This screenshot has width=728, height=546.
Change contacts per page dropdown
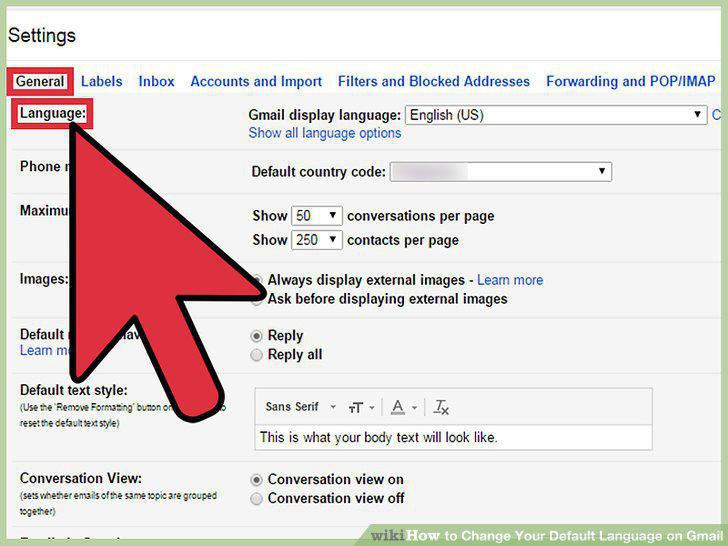coord(317,240)
